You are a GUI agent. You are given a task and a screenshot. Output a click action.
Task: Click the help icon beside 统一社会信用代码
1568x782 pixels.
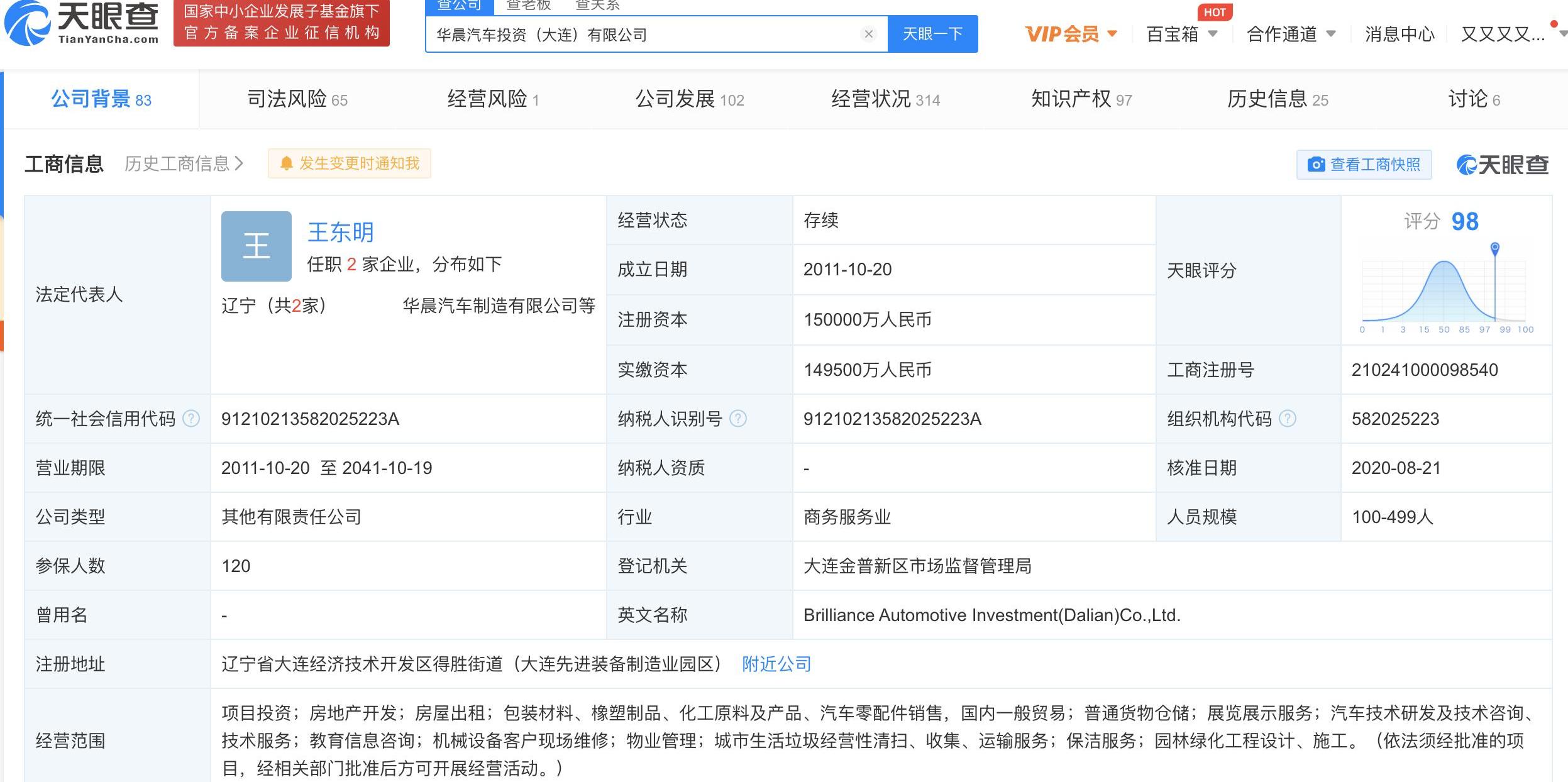(x=191, y=419)
